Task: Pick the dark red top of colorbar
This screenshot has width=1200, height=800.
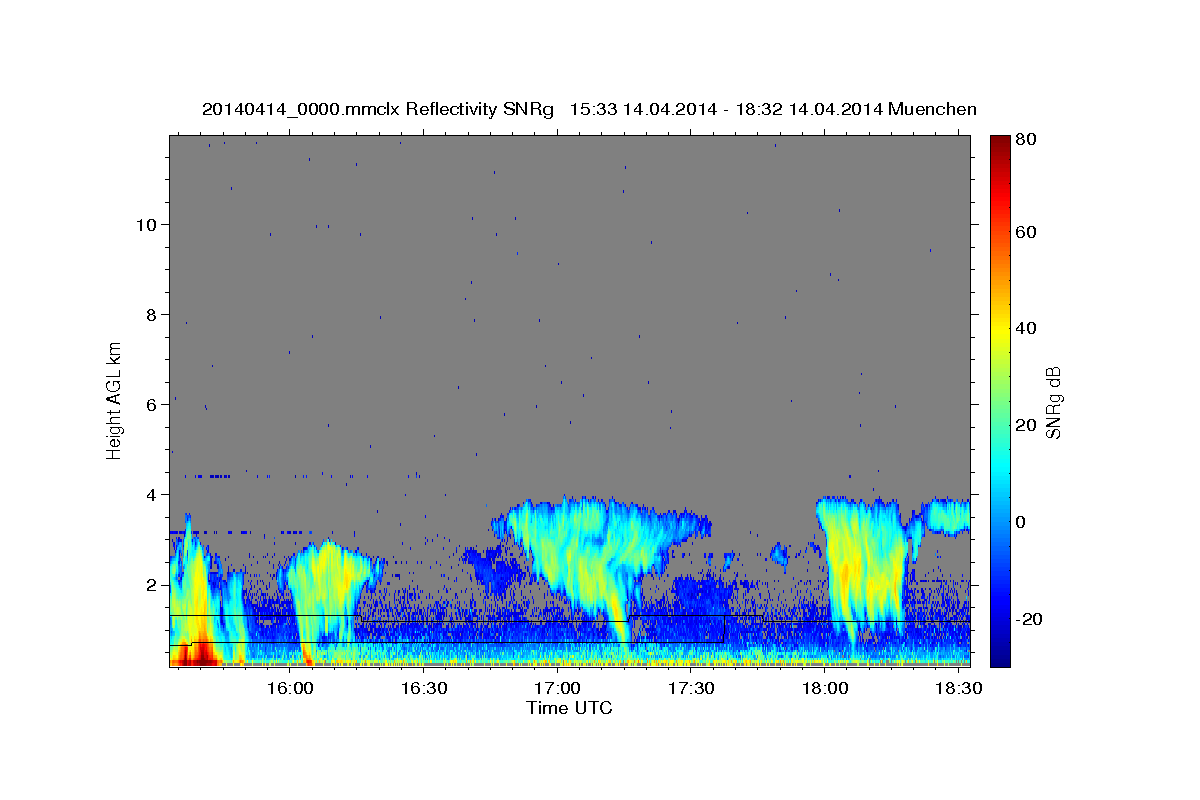Action: [x=999, y=145]
